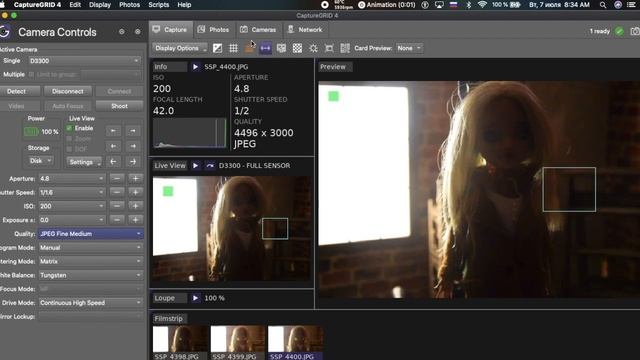This screenshot has width=640, height=360.
Task: Switch to the Cameras tab
Action: click(x=258, y=30)
